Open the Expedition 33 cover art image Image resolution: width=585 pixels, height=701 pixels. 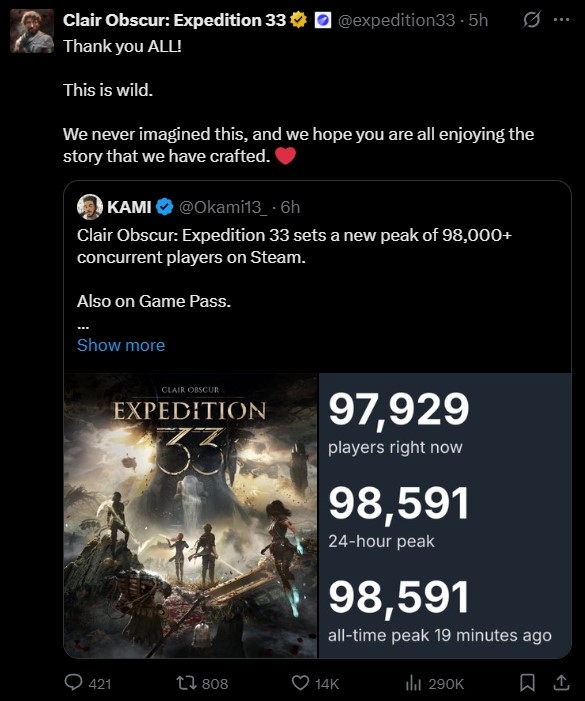point(191,515)
